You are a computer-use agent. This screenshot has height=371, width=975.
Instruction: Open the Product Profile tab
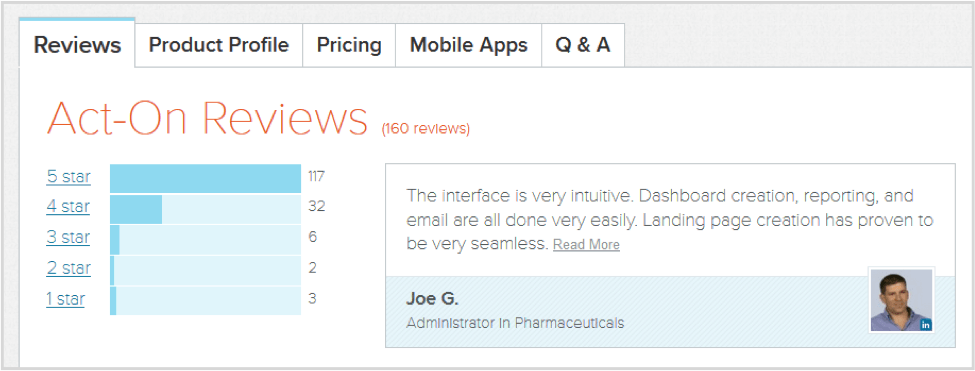pos(219,45)
